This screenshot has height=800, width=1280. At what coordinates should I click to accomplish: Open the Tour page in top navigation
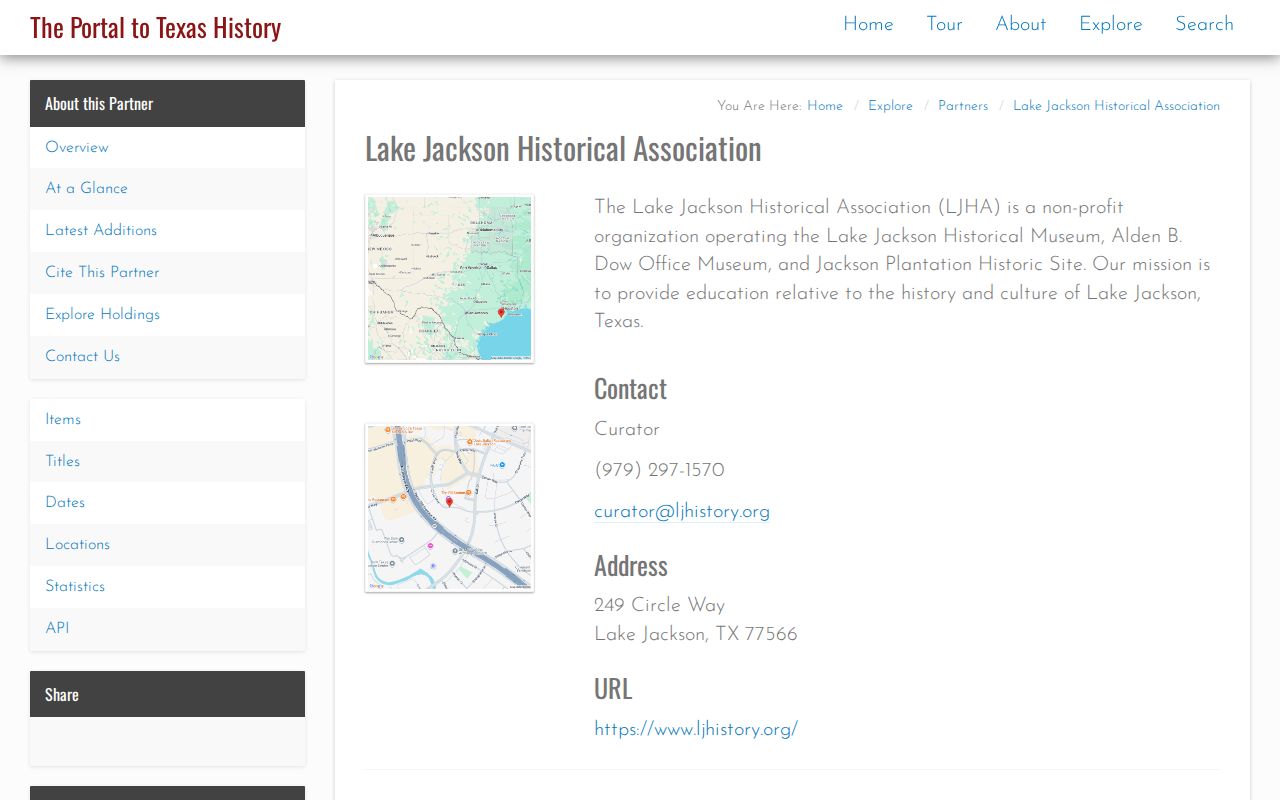944,24
